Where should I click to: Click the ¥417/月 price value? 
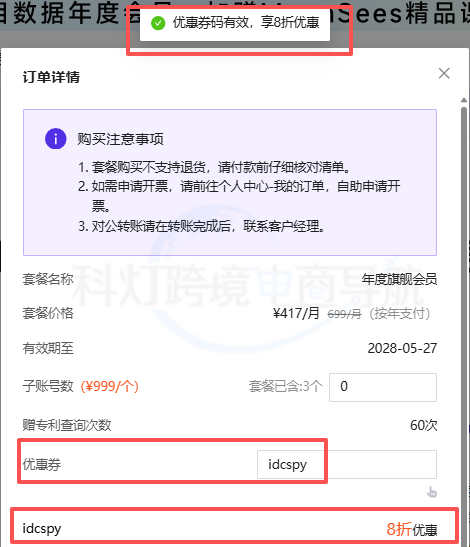(x=296, y=313)
